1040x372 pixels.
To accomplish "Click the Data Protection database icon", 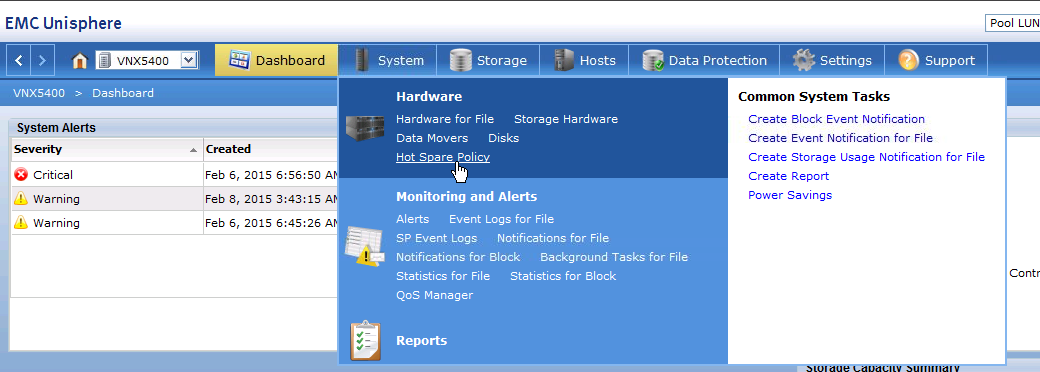I will click(653, 60).
